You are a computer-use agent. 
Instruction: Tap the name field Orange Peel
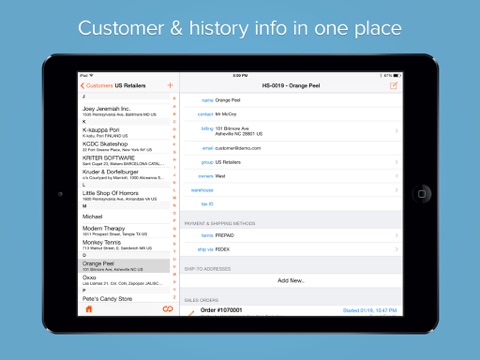[x=292, y=100]
